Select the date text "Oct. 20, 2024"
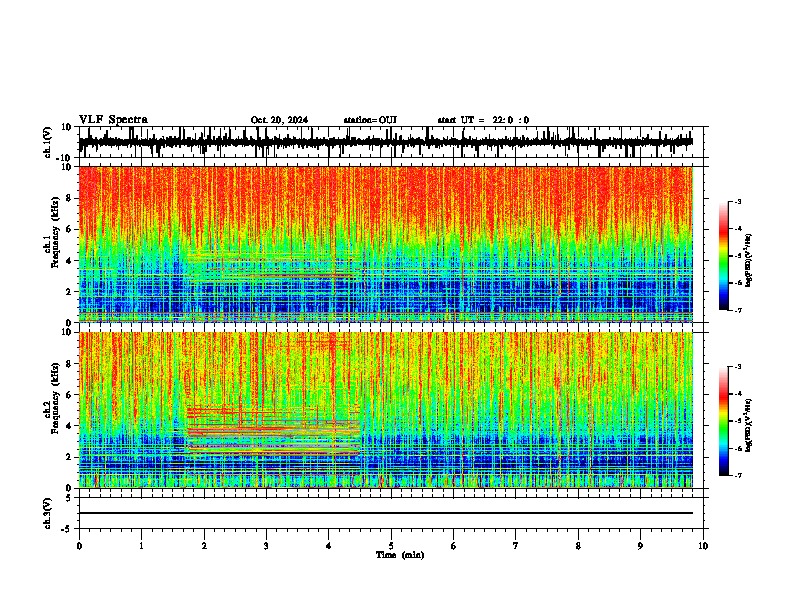 [279, 120]
